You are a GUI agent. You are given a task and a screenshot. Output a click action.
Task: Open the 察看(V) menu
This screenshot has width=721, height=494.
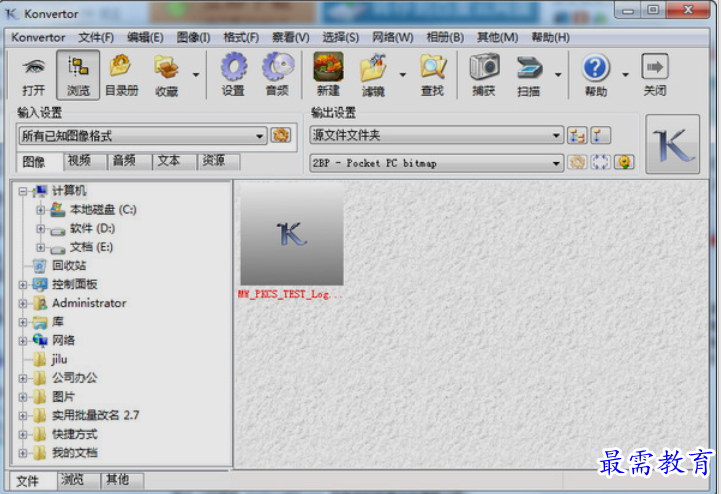[291, 37]
